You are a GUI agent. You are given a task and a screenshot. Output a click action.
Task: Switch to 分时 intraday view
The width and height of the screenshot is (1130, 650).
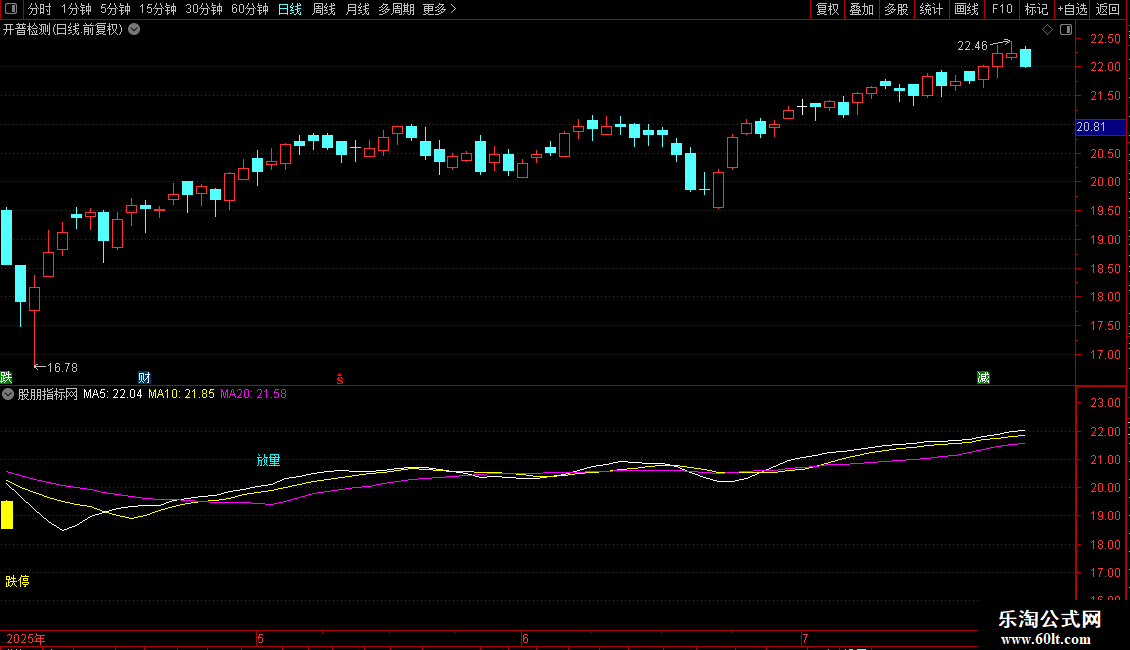click(x=40, y=9)
